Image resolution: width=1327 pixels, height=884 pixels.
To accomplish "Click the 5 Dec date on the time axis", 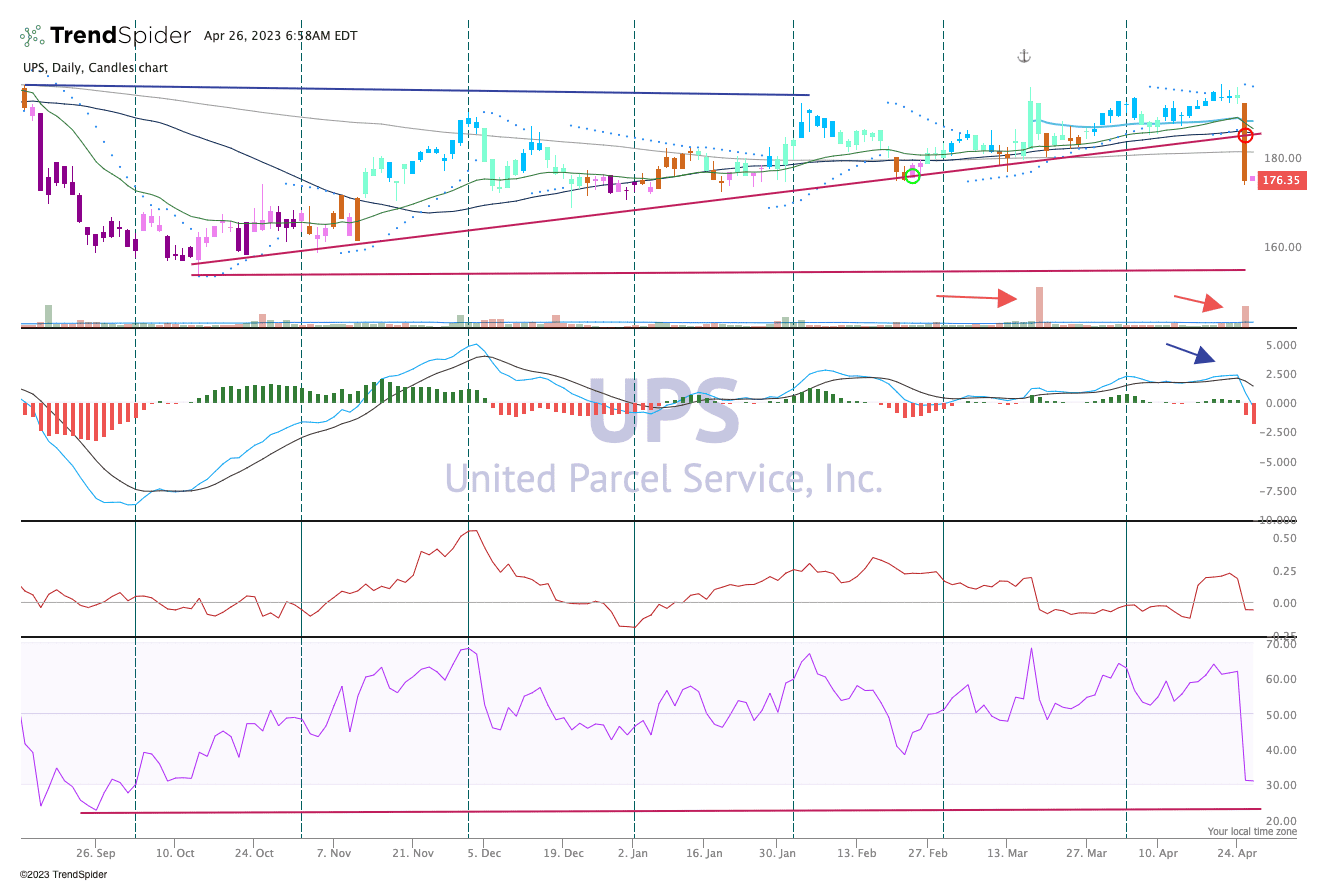I will pos(484,854).
